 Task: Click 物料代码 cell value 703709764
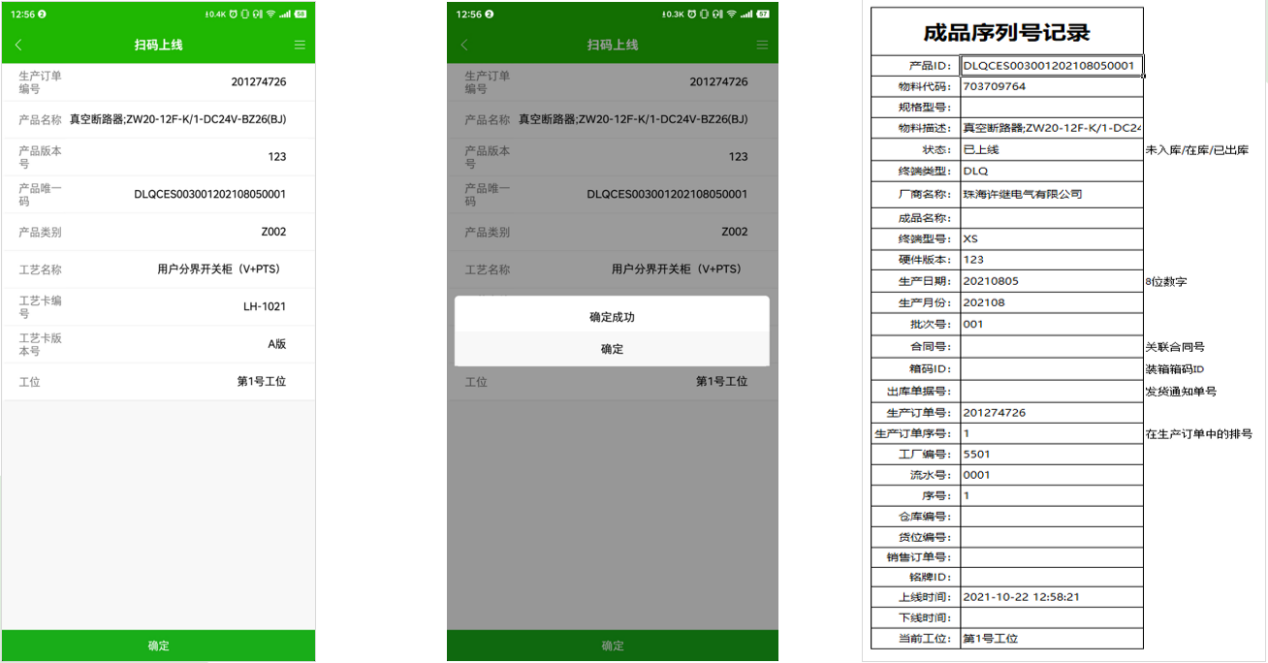pos(1051,87)
